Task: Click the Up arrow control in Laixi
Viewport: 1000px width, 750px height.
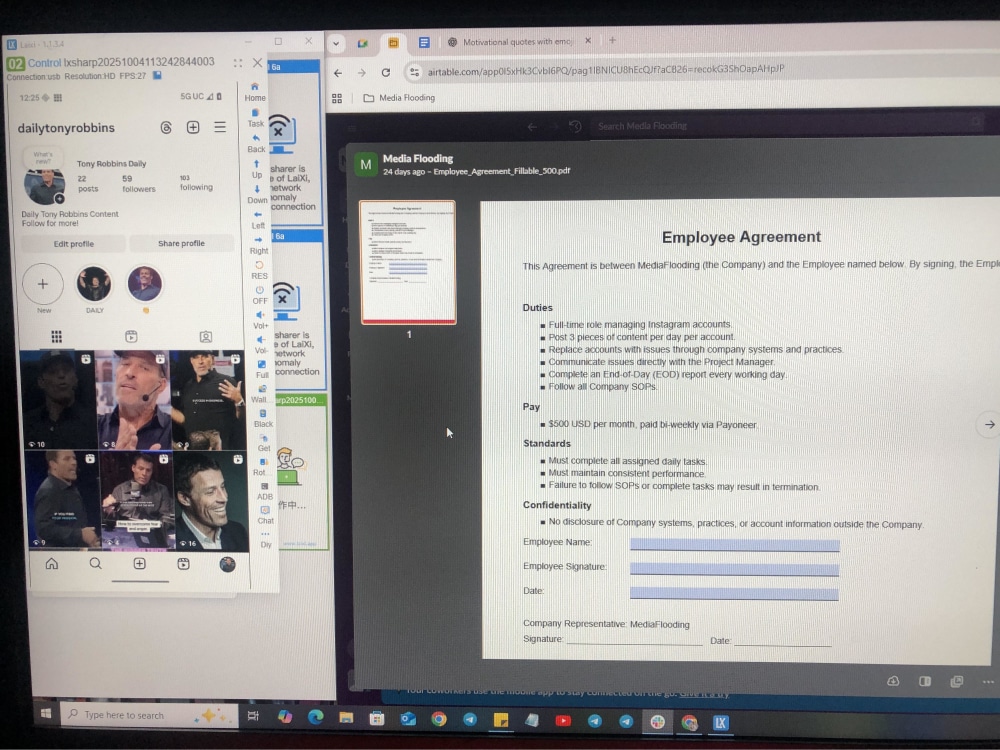Action: (x=256, y=169)
